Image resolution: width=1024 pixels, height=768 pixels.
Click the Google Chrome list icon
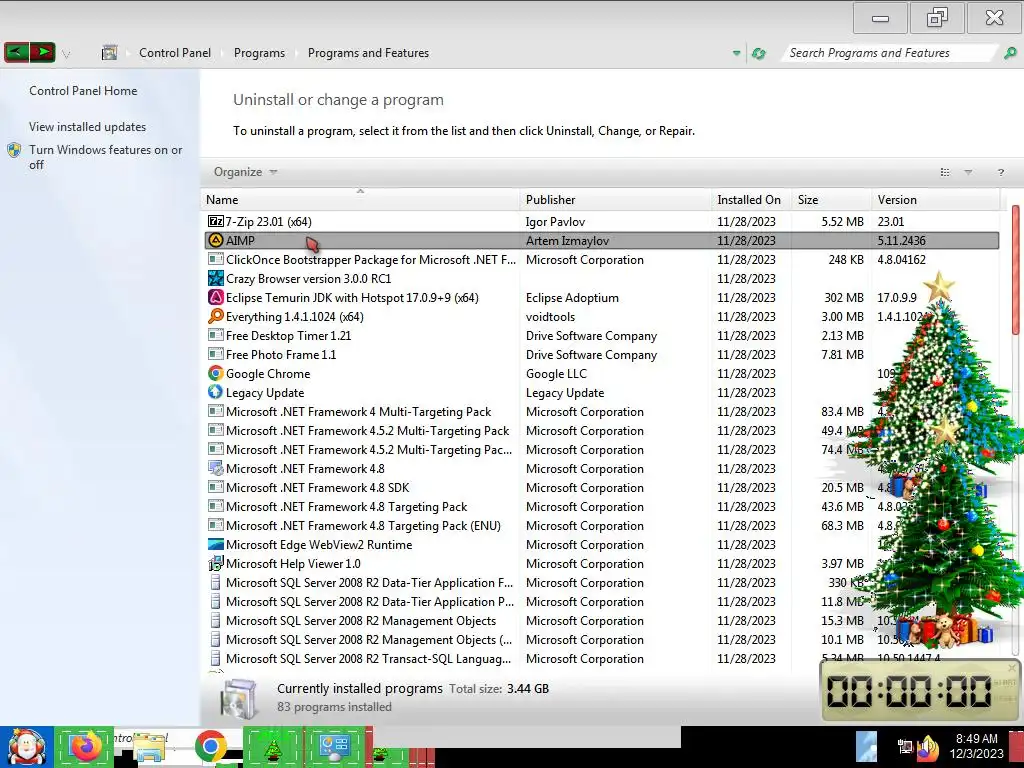[x=216, y=374]
